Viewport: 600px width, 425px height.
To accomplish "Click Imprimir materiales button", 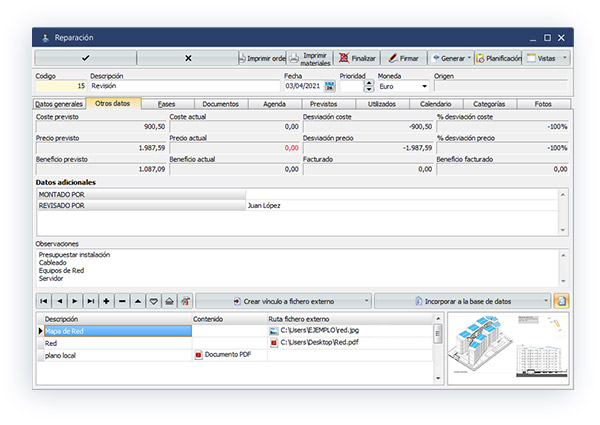I will tap(309, 59).
